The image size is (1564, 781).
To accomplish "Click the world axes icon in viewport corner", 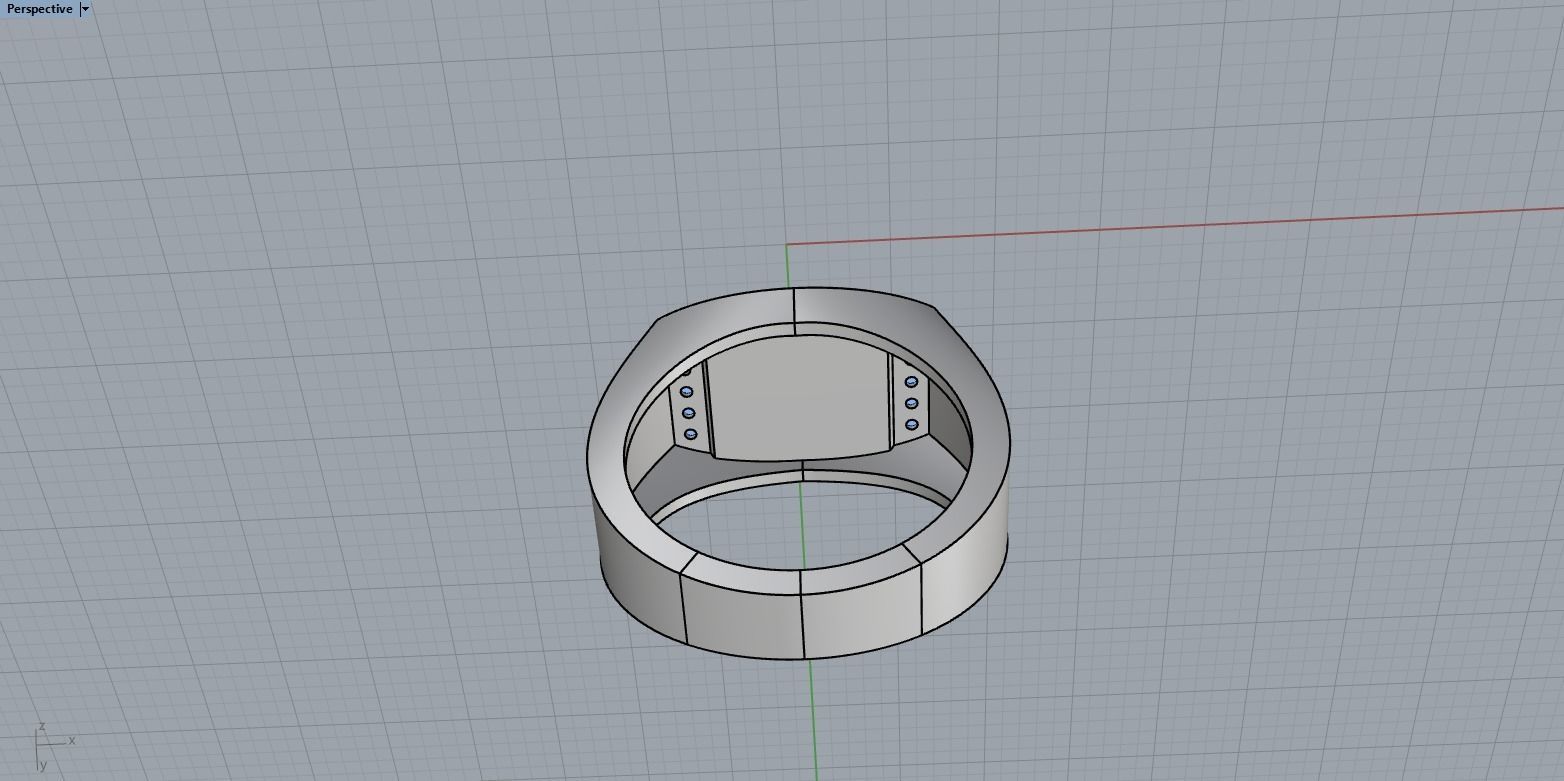I will (54, 745).
